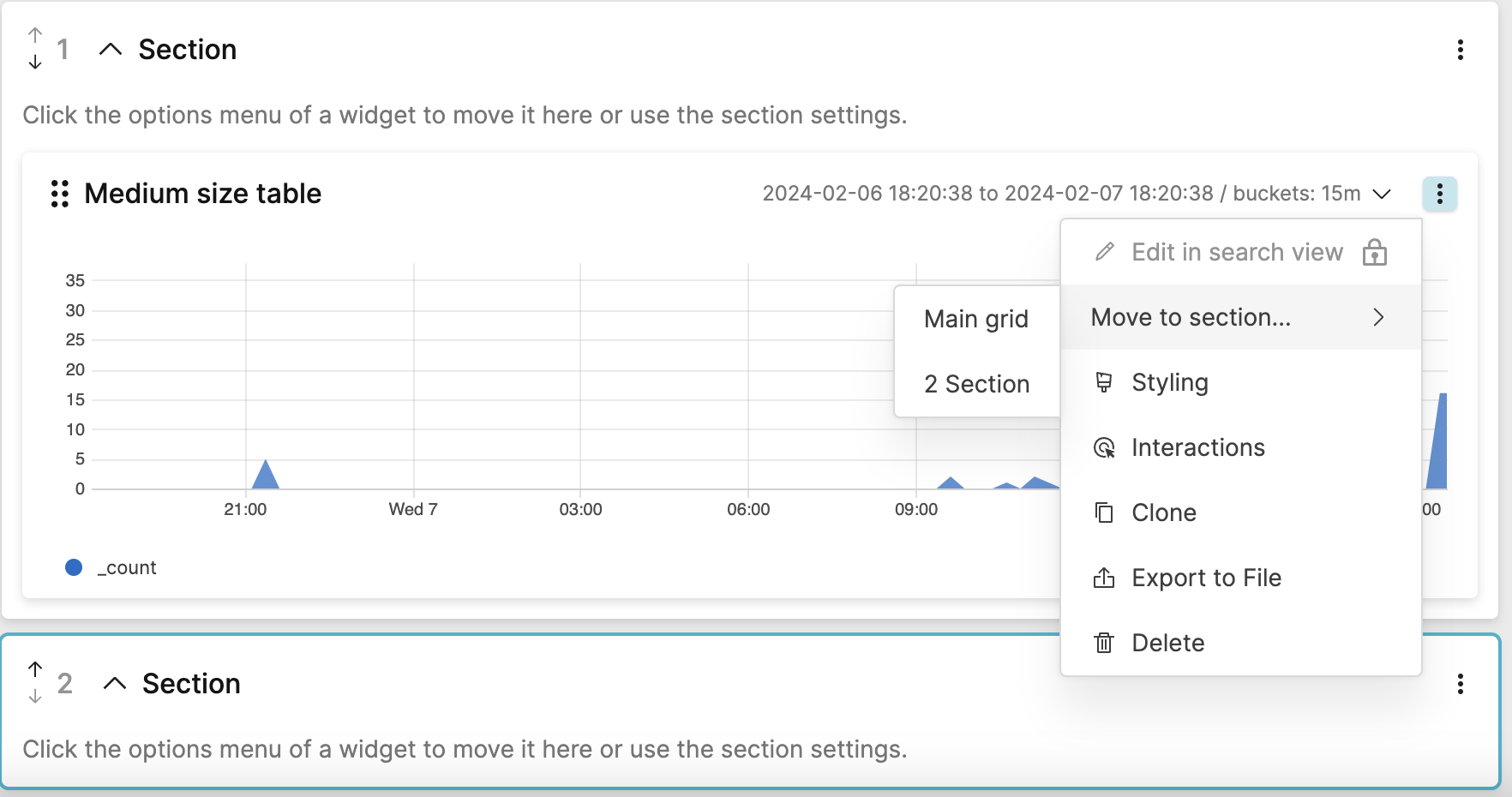Open Section 2's three-dot options menu

point(1461,682)
